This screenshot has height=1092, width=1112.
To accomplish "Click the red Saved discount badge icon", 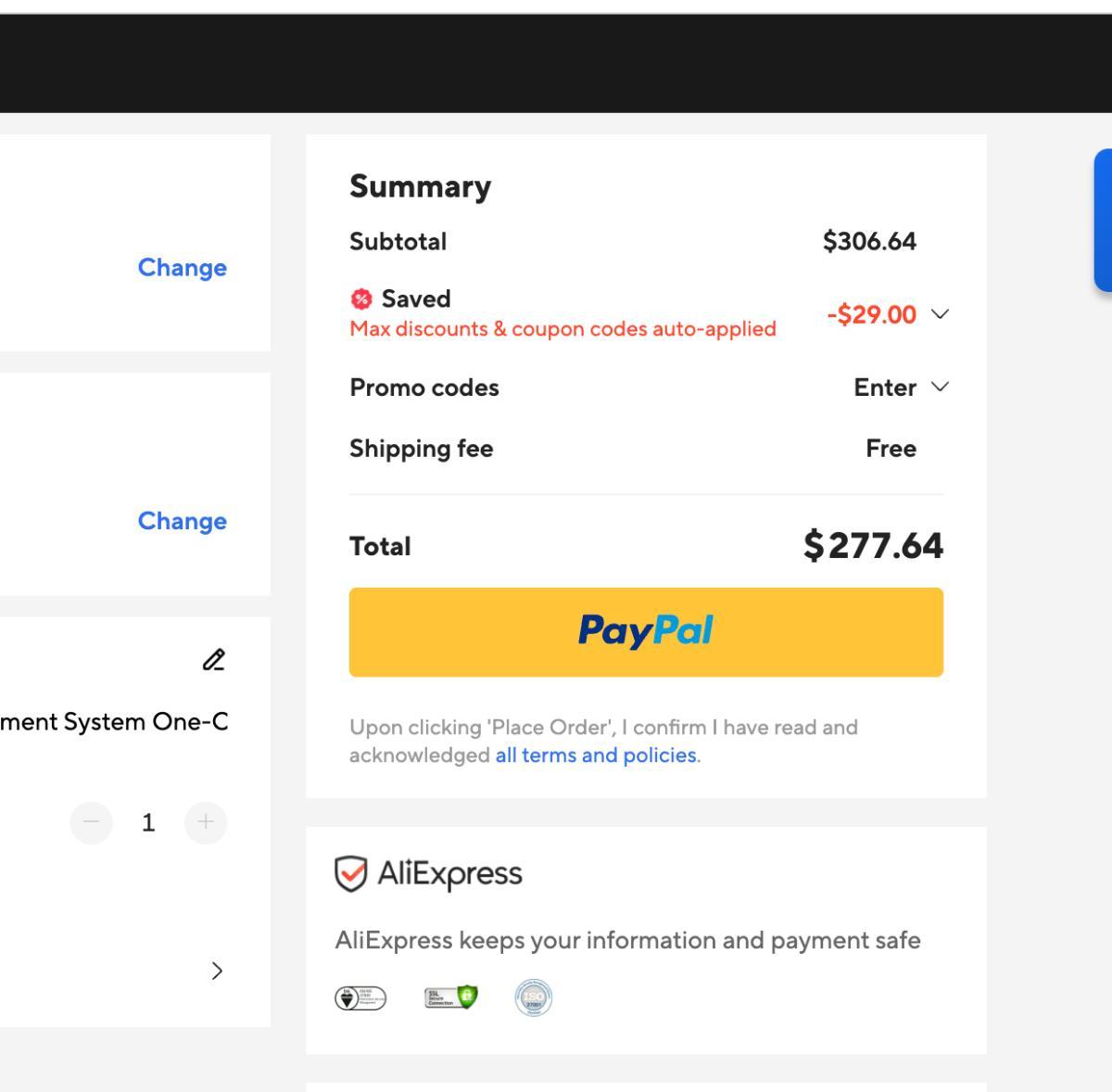I will 360,298.
